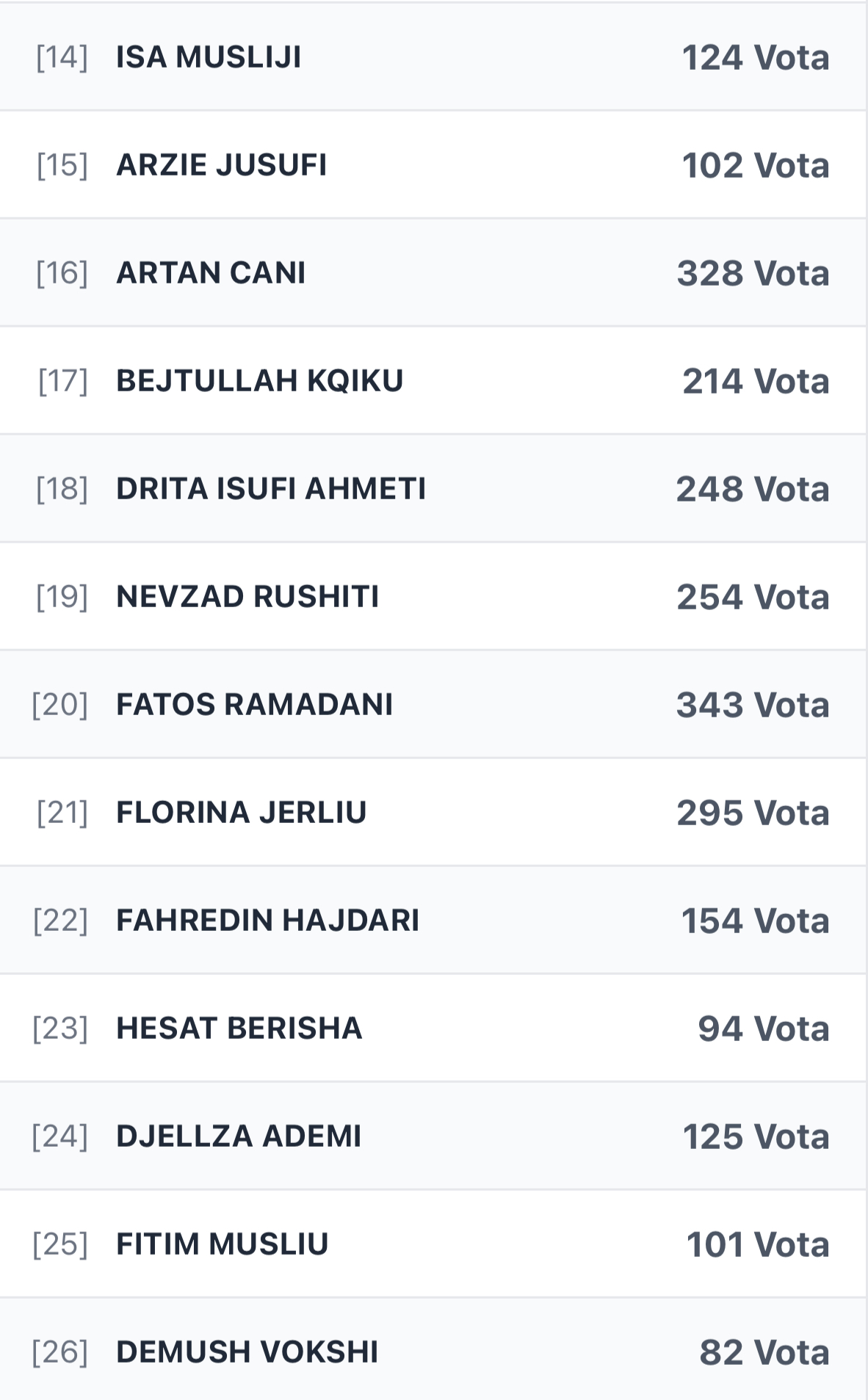This screenshot has height=1400, width=868.
Task: Tap candidate Drita Isufi Ahmeti
Action: click(270, 489)
